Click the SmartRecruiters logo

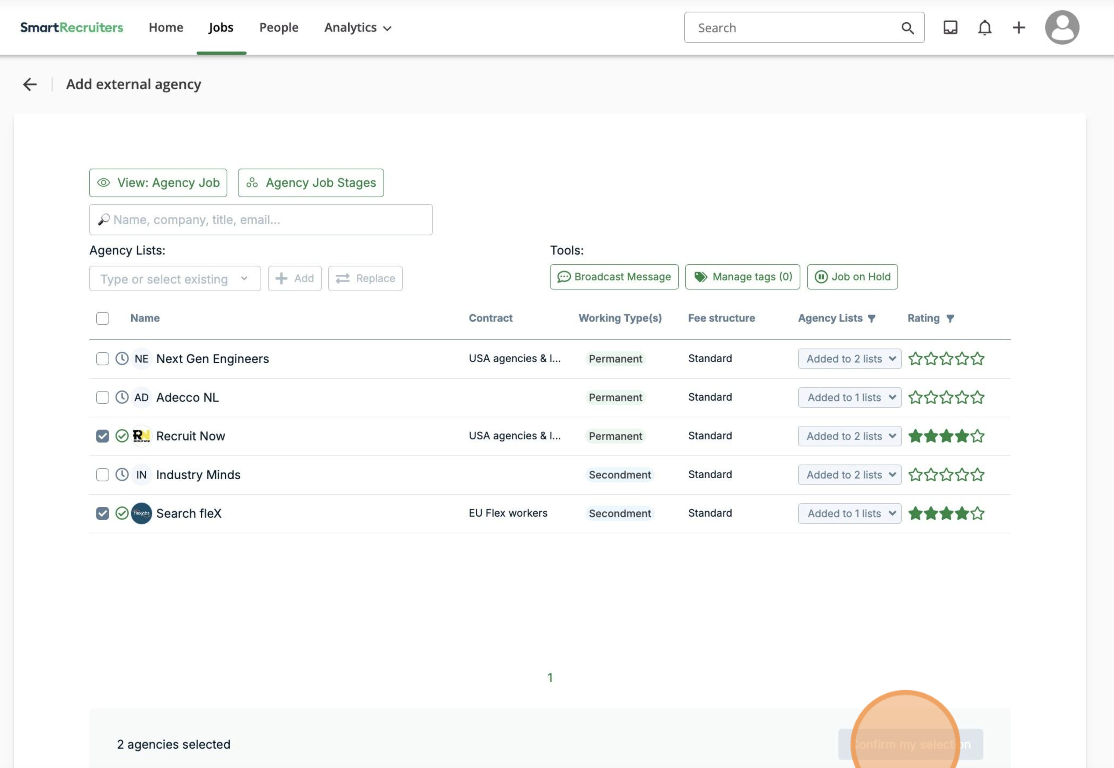pos(72,28)
